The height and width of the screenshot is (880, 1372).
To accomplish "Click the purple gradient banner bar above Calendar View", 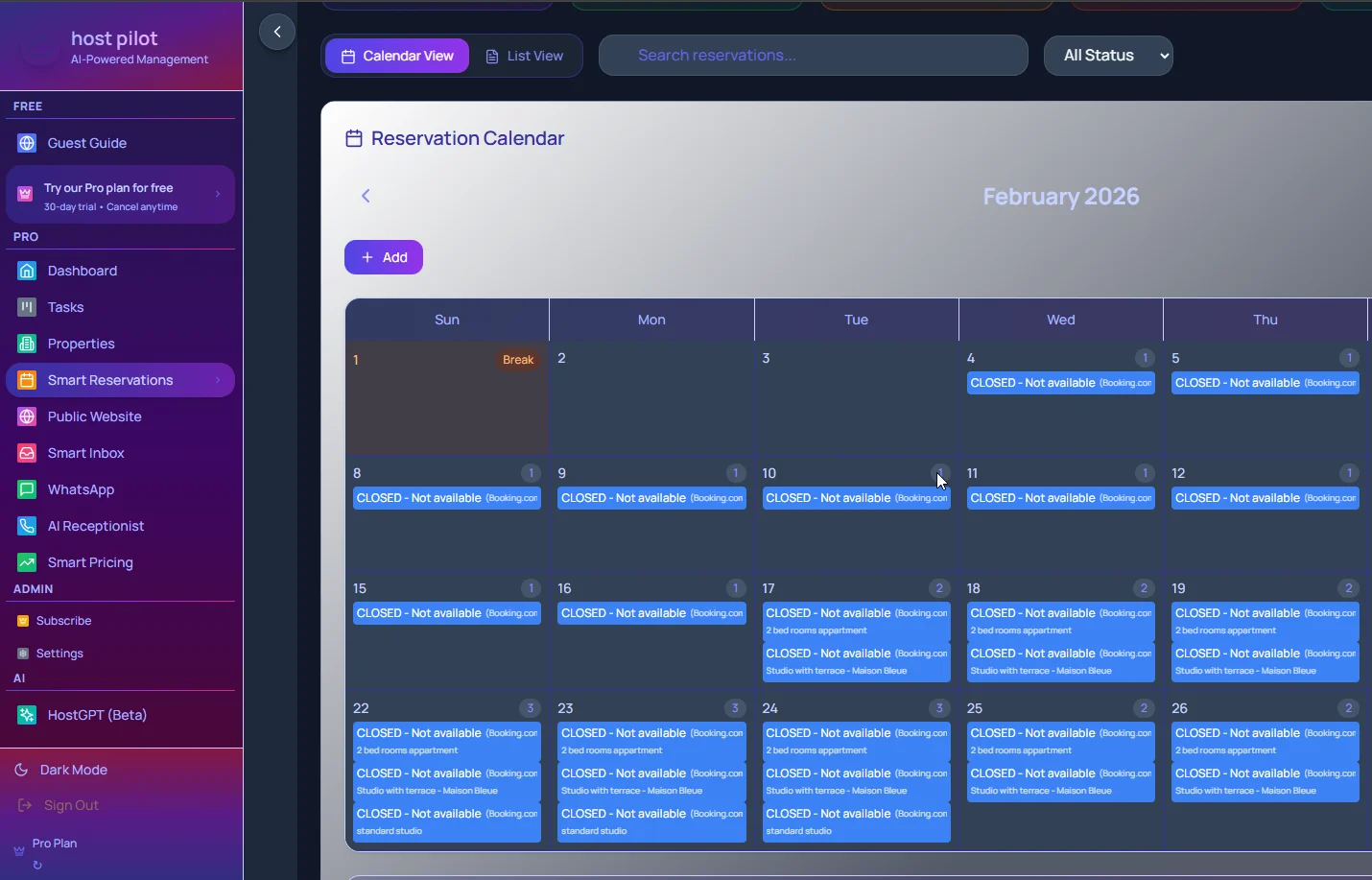I will tap(437, 5).
